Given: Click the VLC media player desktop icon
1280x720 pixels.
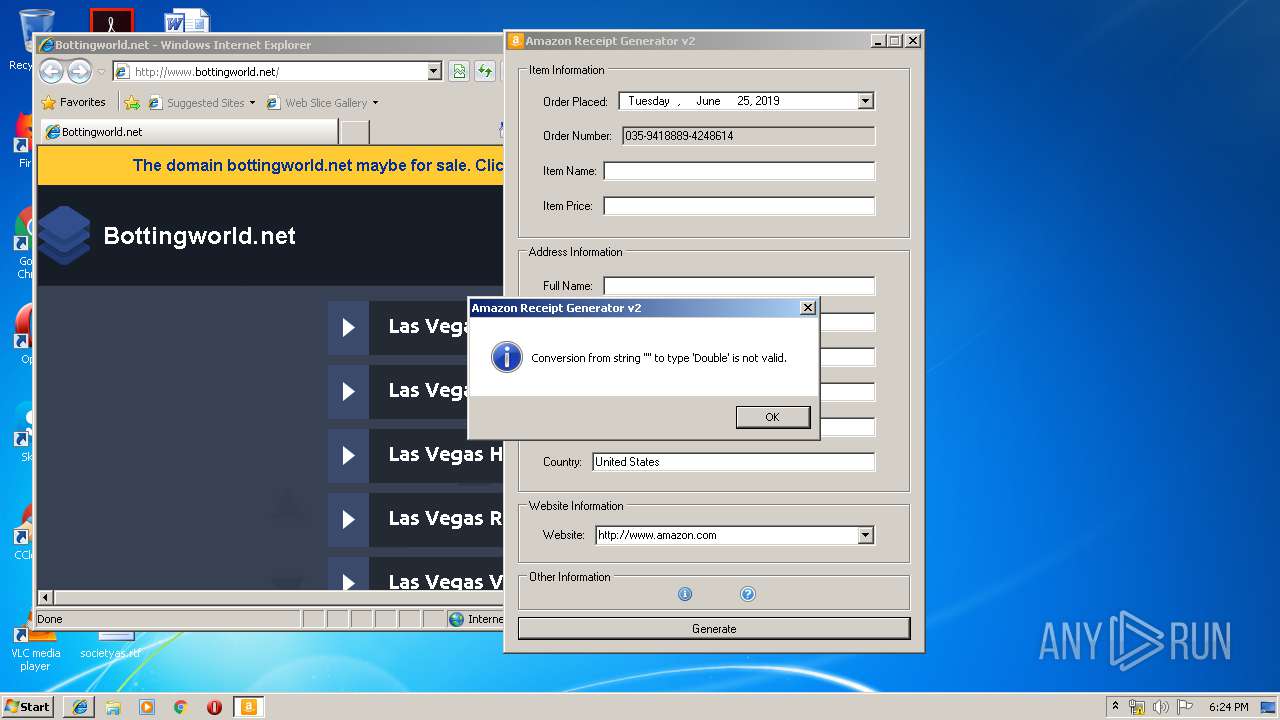Looking at the screenshot, I should click(x=34, y=648).
